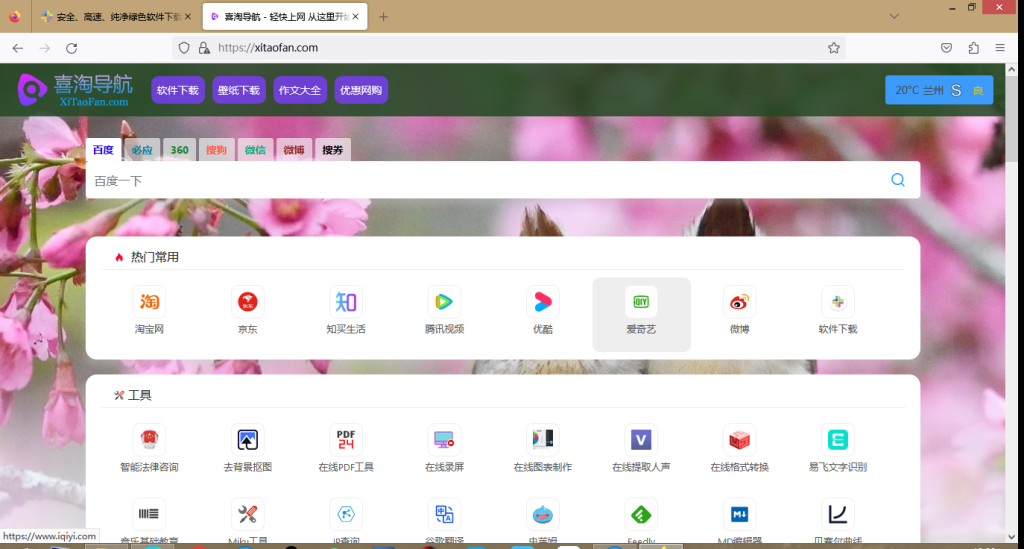Viewport: 1024px width, 549px height.
Task: Switch search engine to 必应
Action: [x=142, y=150]
